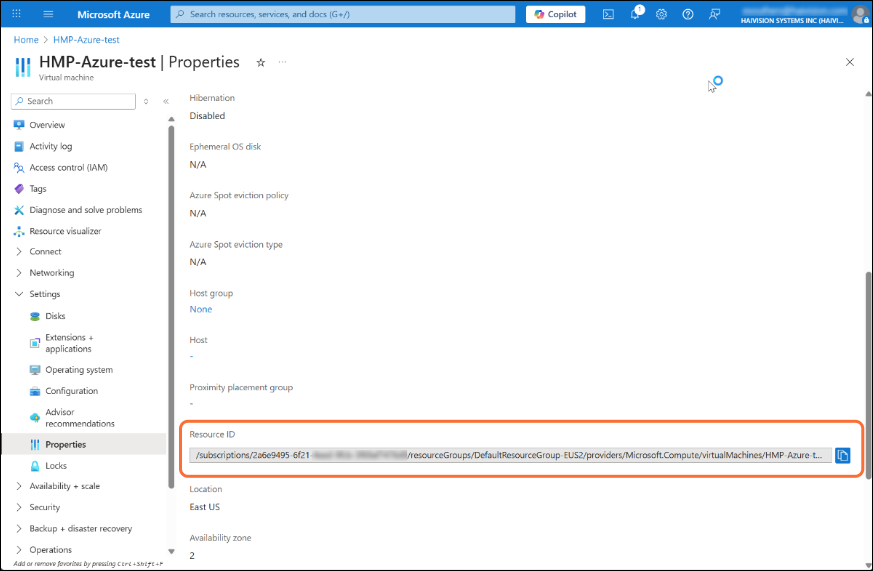
Task: Click the feedback icon in header
Action: (x=714, y=14)
